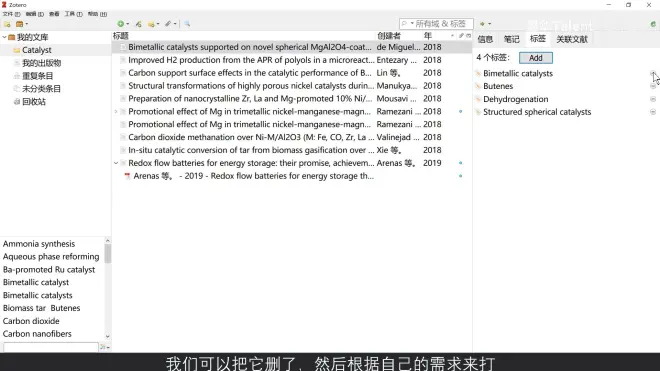This screenshot has width=660, height=371.
Task: Click the Dehydrogenation tag label icon
Action: coord(478,99)
